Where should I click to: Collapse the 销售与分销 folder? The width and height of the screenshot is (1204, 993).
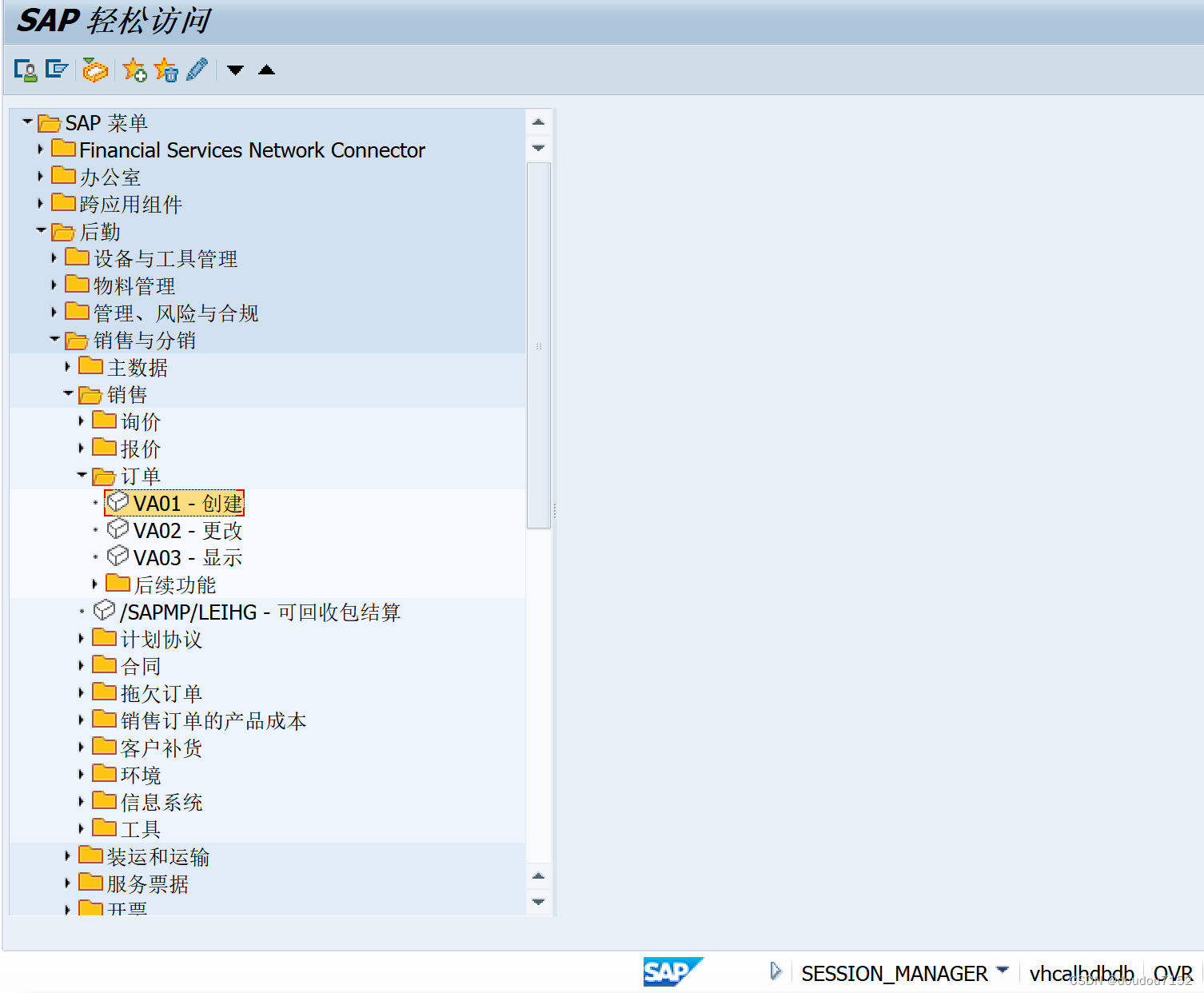coord(54,339)
